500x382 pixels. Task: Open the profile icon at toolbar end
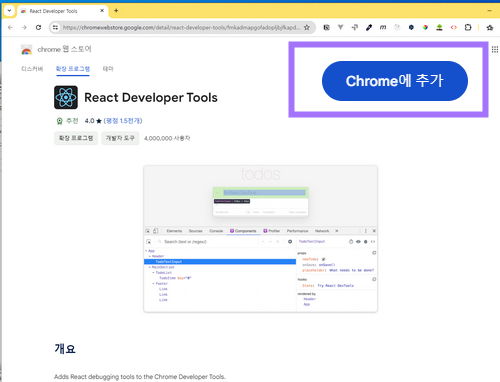[490, 28]
